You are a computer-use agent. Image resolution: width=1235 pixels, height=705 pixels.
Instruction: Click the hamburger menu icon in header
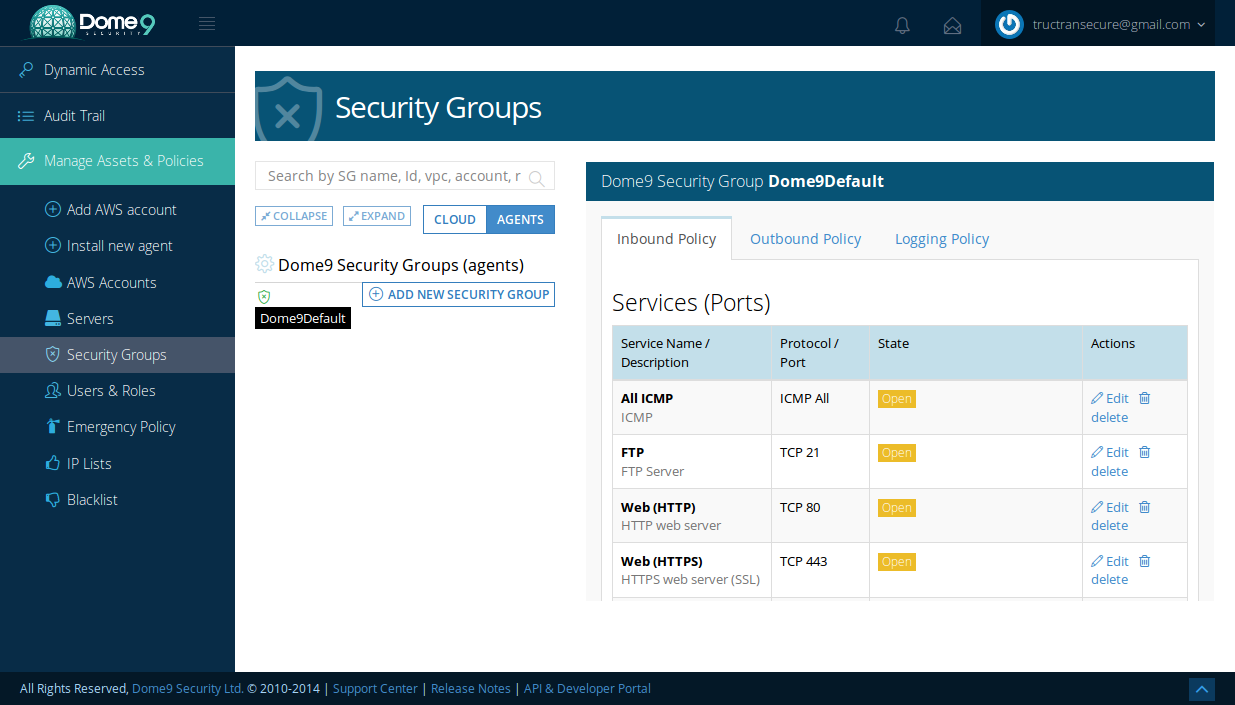(x=207, y=24)
